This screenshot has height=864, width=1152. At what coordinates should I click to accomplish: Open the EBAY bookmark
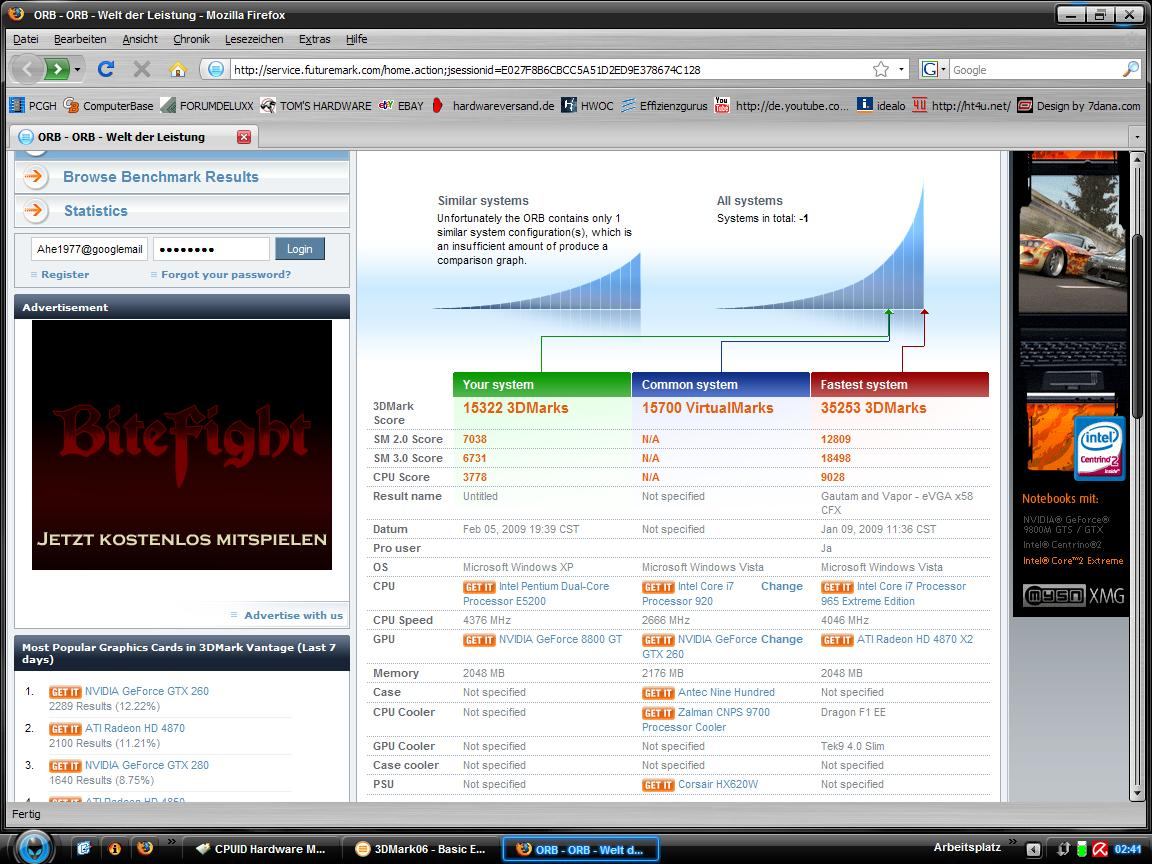[401, 106]
